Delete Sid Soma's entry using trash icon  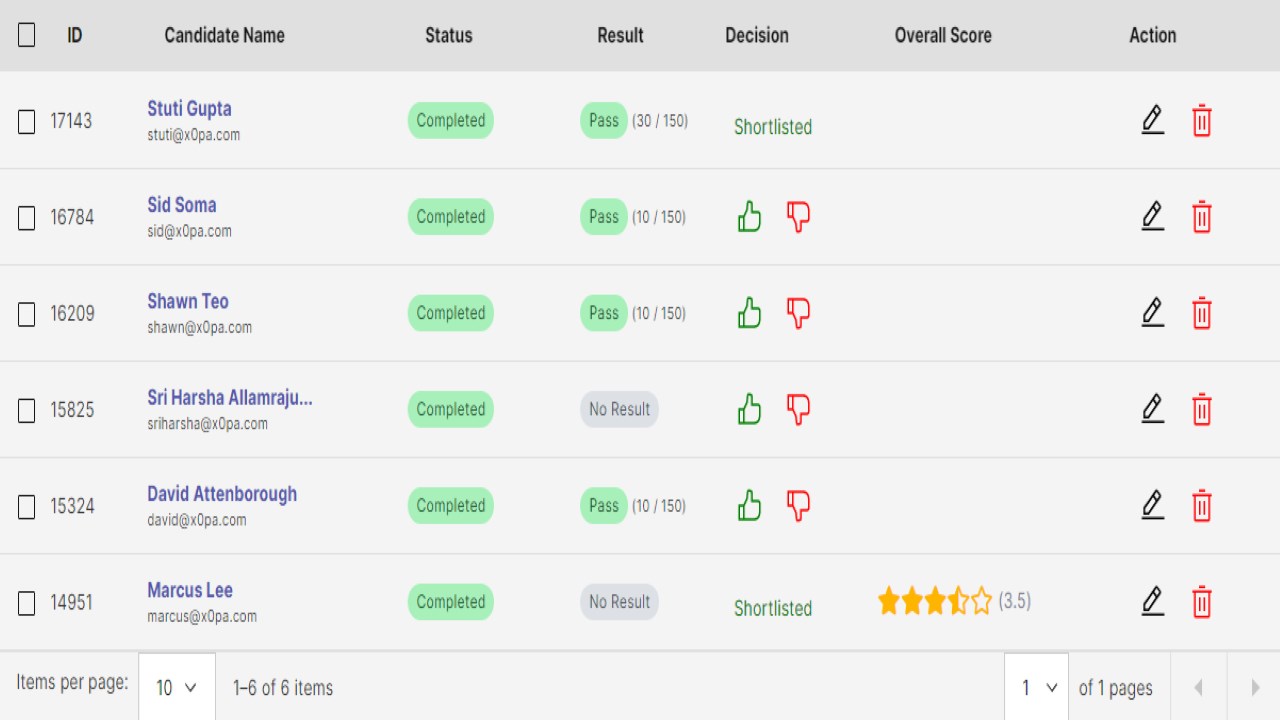point(1202,217)
